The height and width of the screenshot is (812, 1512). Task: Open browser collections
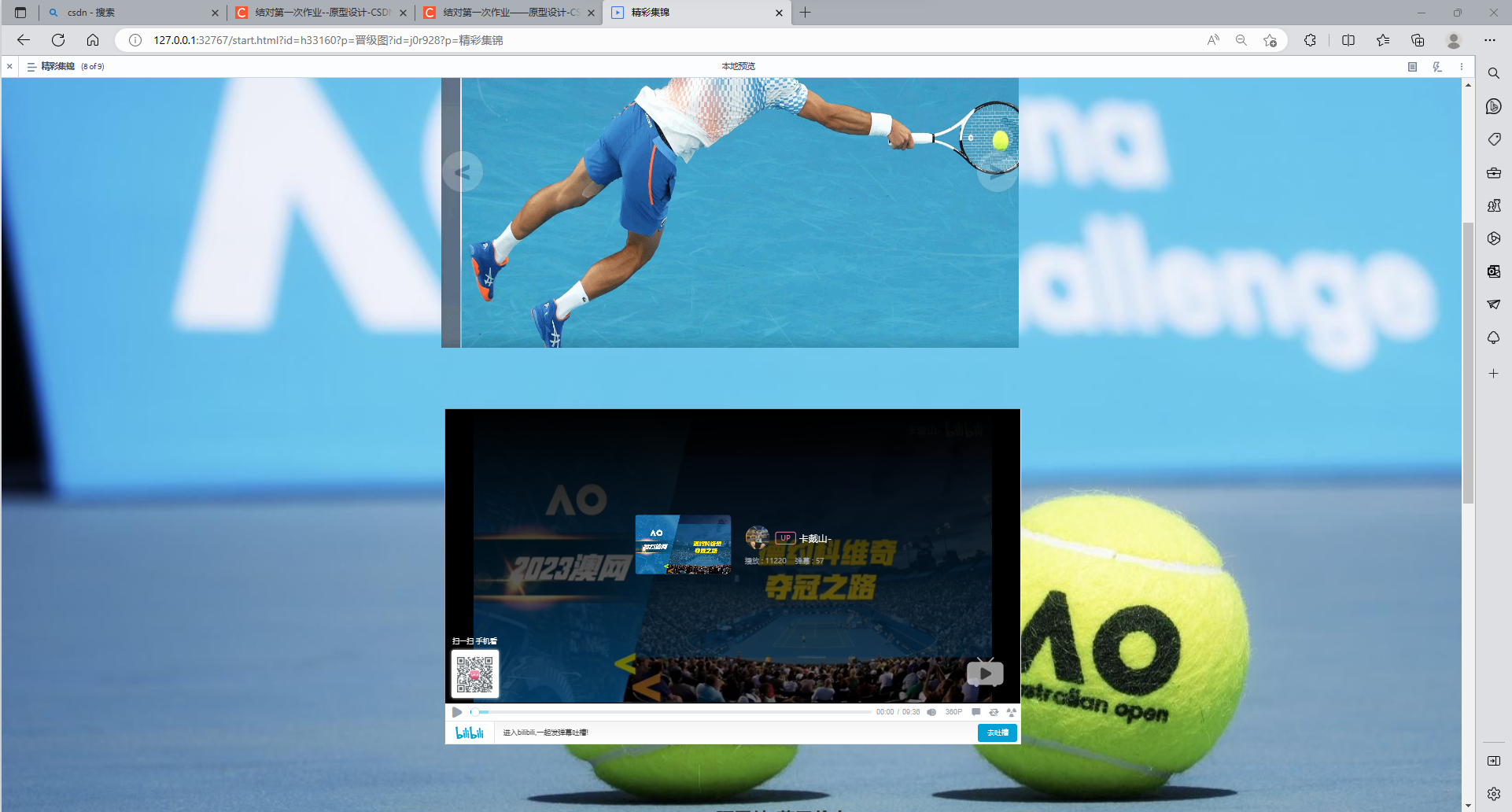tap(1418, 40)
